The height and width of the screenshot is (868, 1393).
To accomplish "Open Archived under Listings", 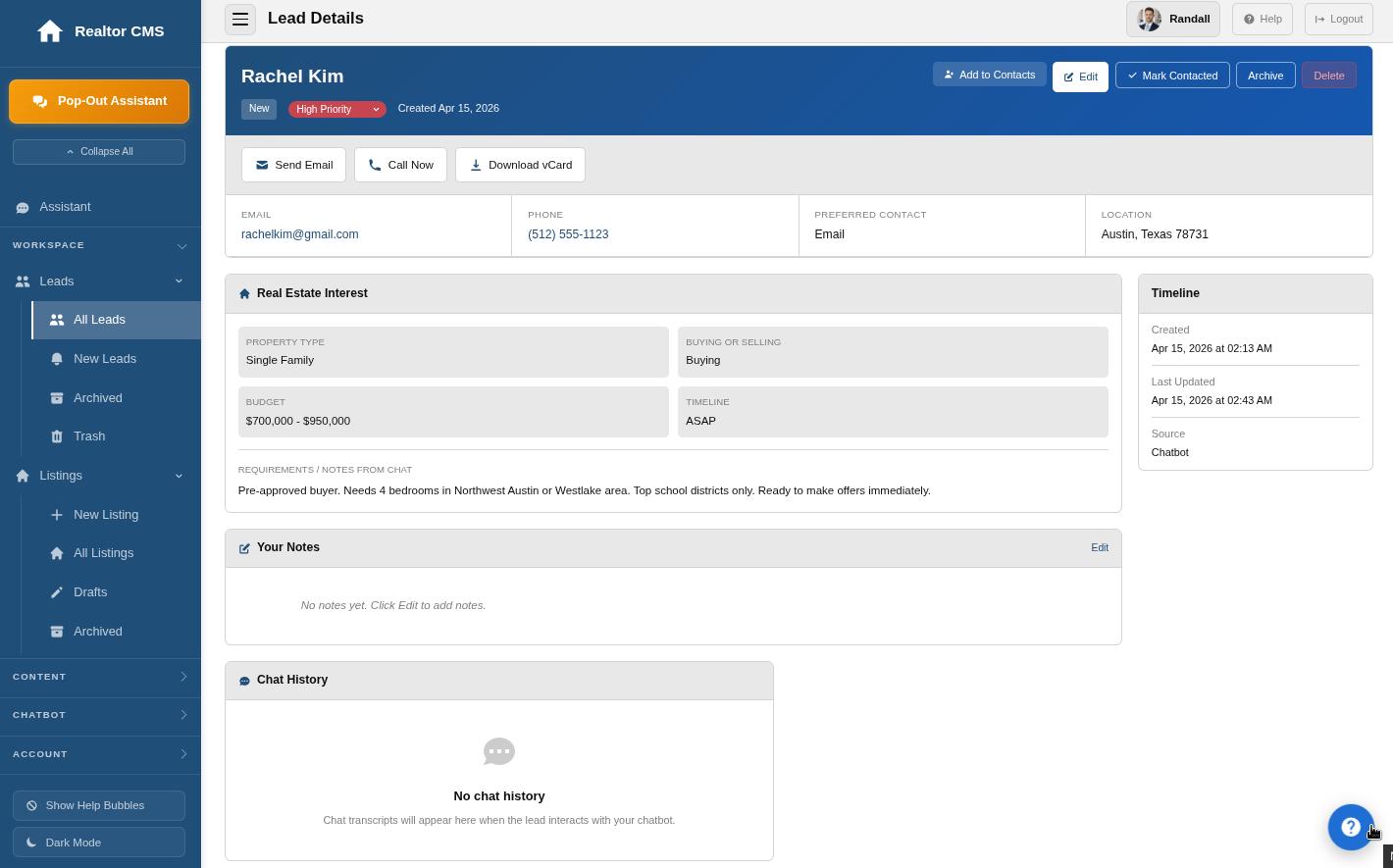I will (117, 632).
